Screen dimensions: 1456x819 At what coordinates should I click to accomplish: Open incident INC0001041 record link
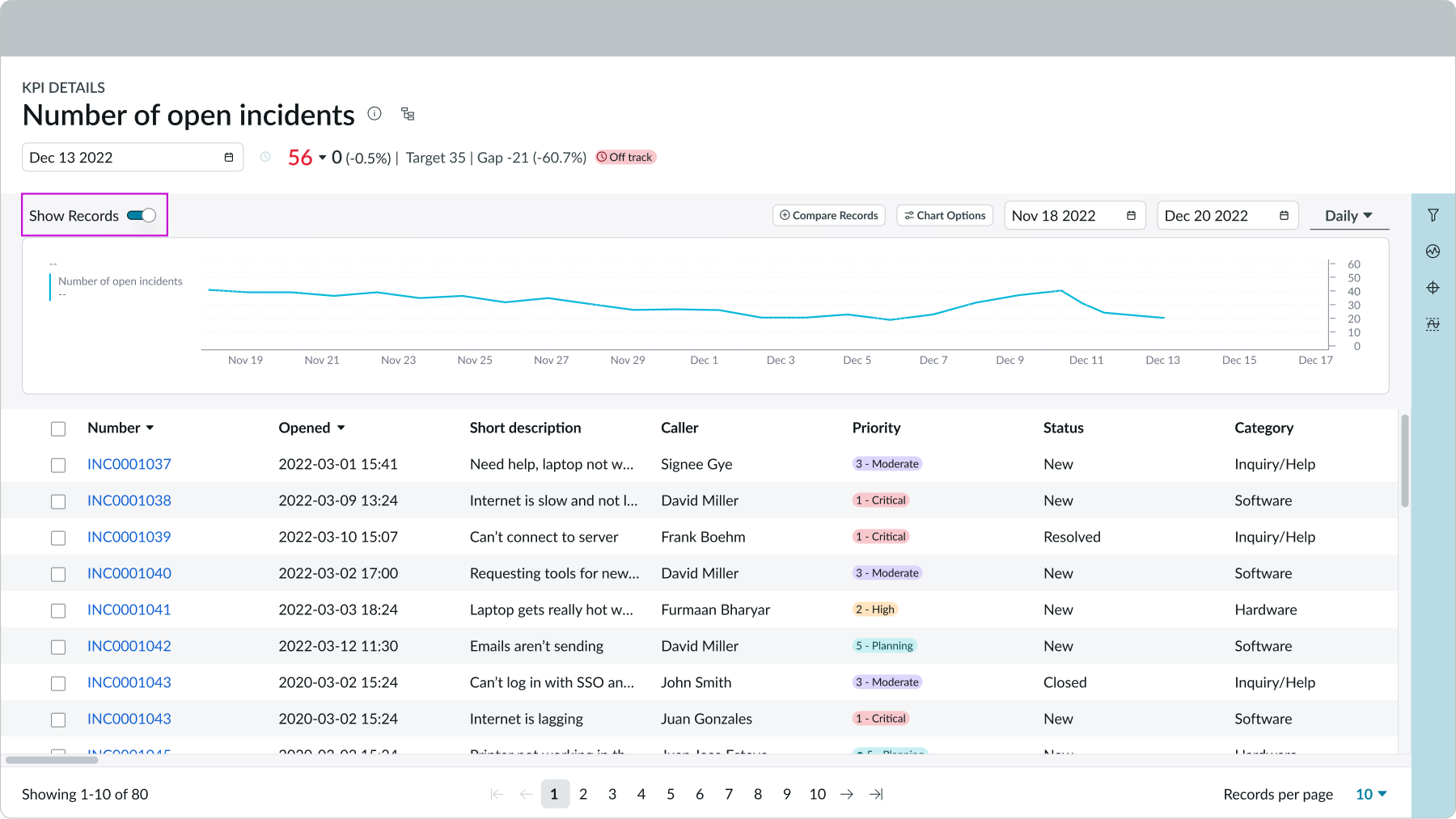[x=129, y=610]
